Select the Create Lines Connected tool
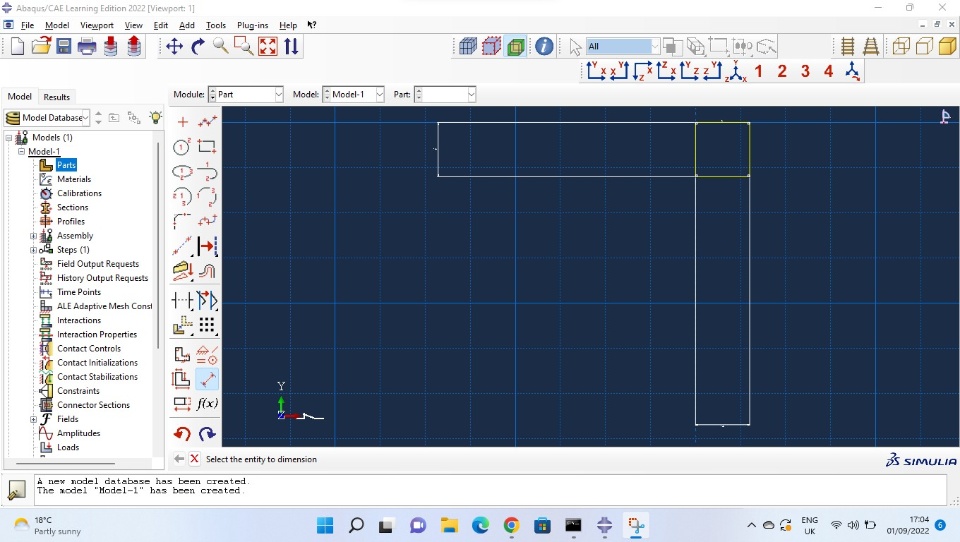The image size is (960, 542). click(x=207, y=121)
